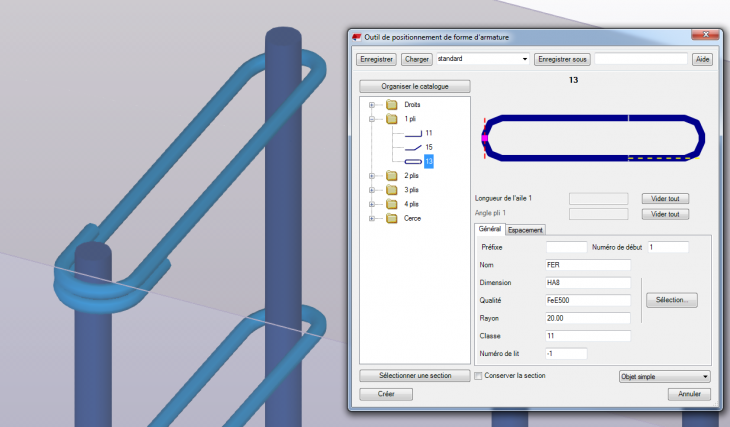Click Vider tout beside Angle pli
This screenshot has width=730, height=427.
pos(665,214)
